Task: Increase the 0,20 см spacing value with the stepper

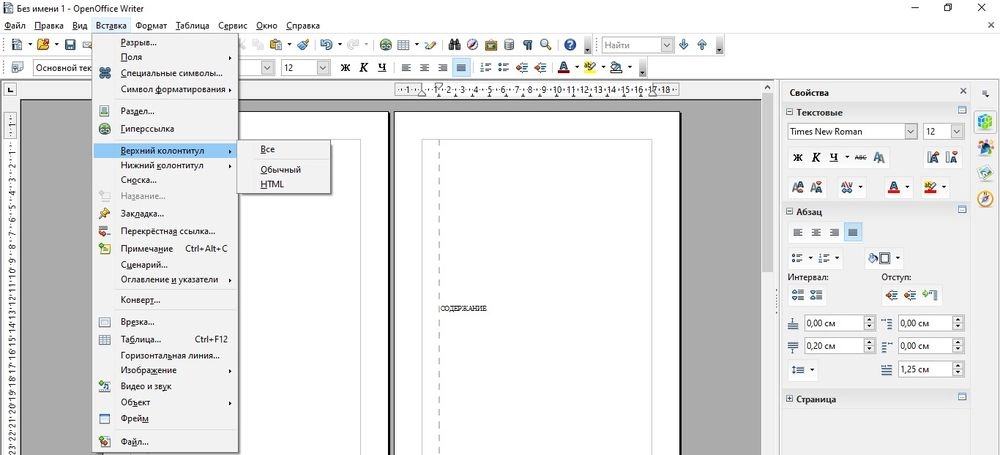Action: click(x=869, y=342)
